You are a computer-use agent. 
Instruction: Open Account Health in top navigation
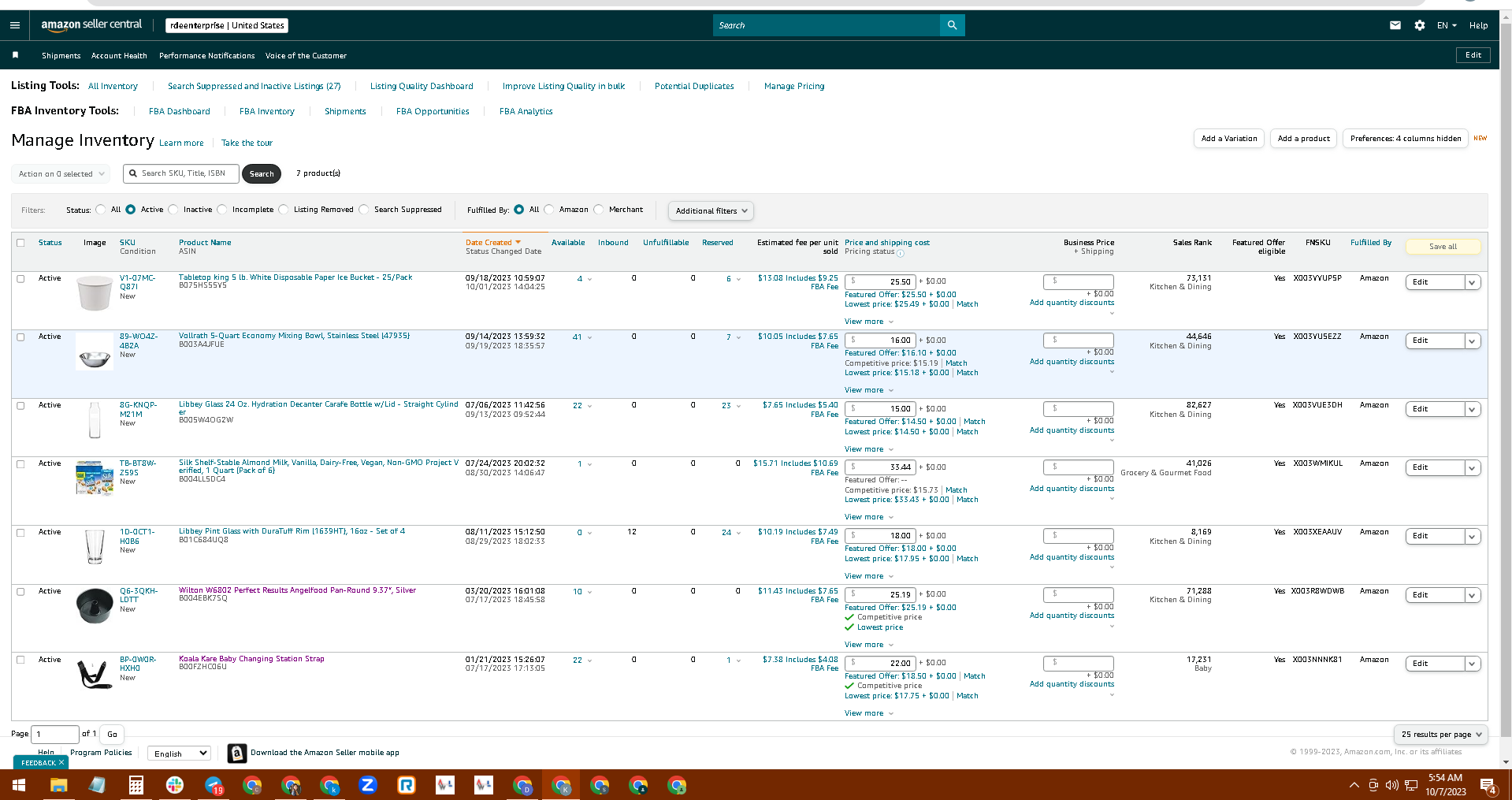pos(119,56)
